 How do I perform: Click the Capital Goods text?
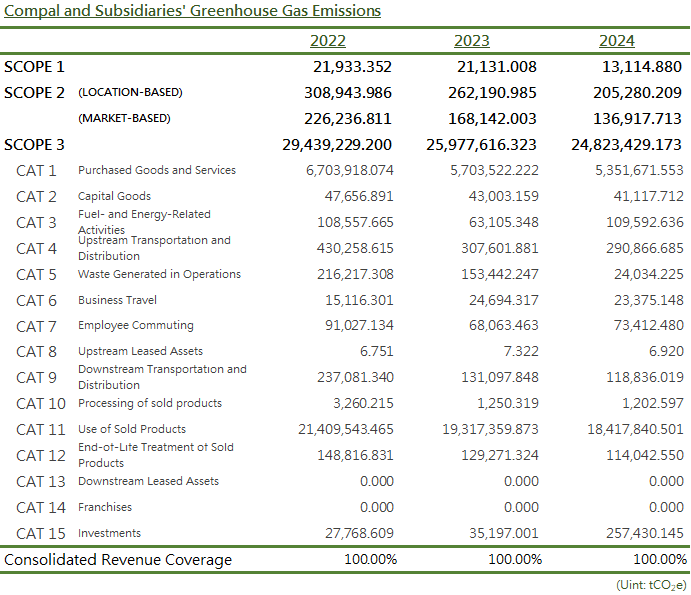pyautogui.click(x=115, y=196)
